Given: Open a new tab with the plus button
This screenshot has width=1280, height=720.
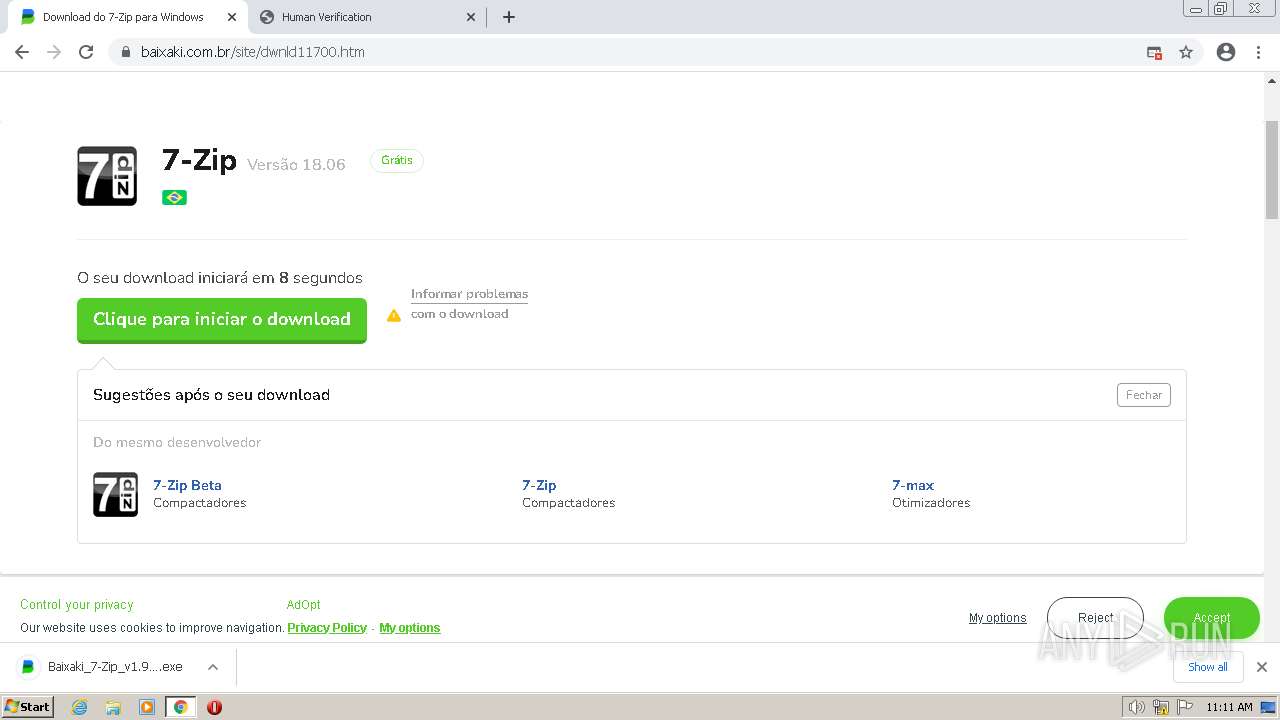Looking at the screenshot, I should click(508, 17).
